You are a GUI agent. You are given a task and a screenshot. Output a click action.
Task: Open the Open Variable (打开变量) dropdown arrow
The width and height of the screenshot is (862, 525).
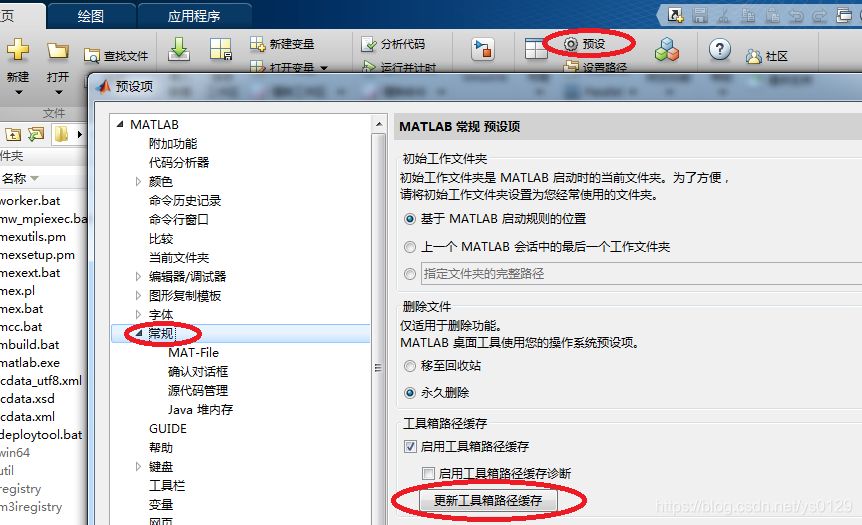324,68
